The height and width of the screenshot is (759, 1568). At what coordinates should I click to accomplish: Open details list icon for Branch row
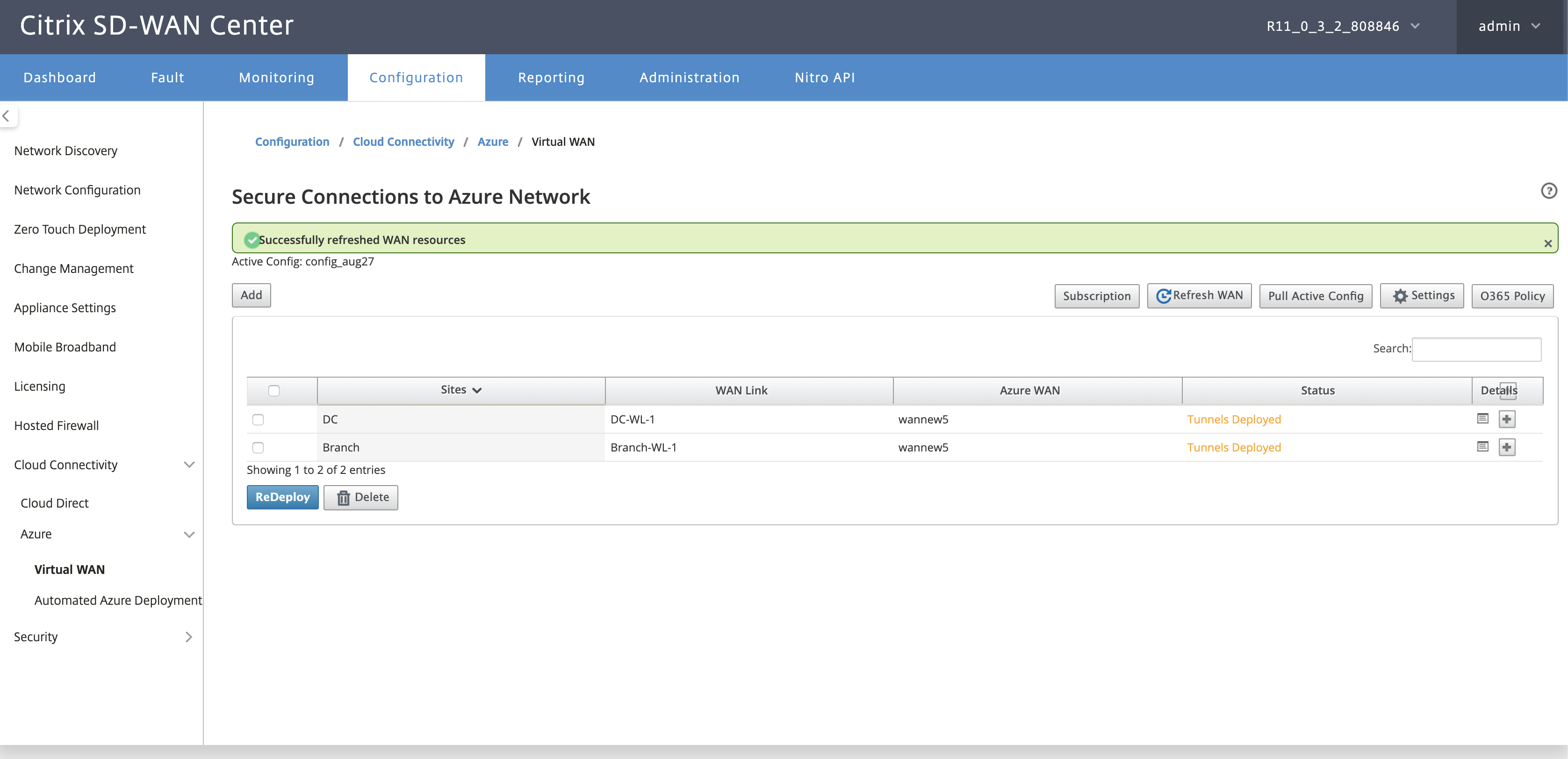point(1483,446)
